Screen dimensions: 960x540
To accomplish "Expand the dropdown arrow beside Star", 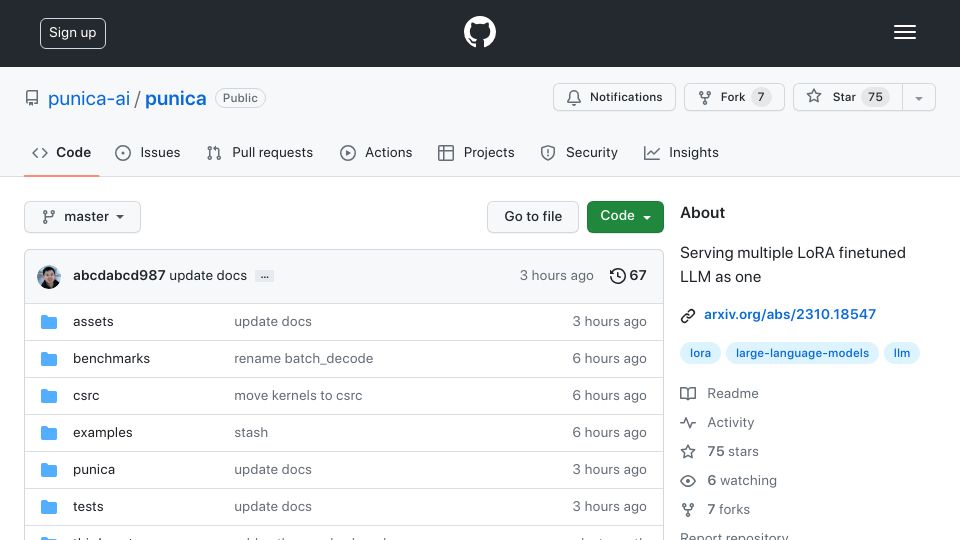I will coord(918,97).
